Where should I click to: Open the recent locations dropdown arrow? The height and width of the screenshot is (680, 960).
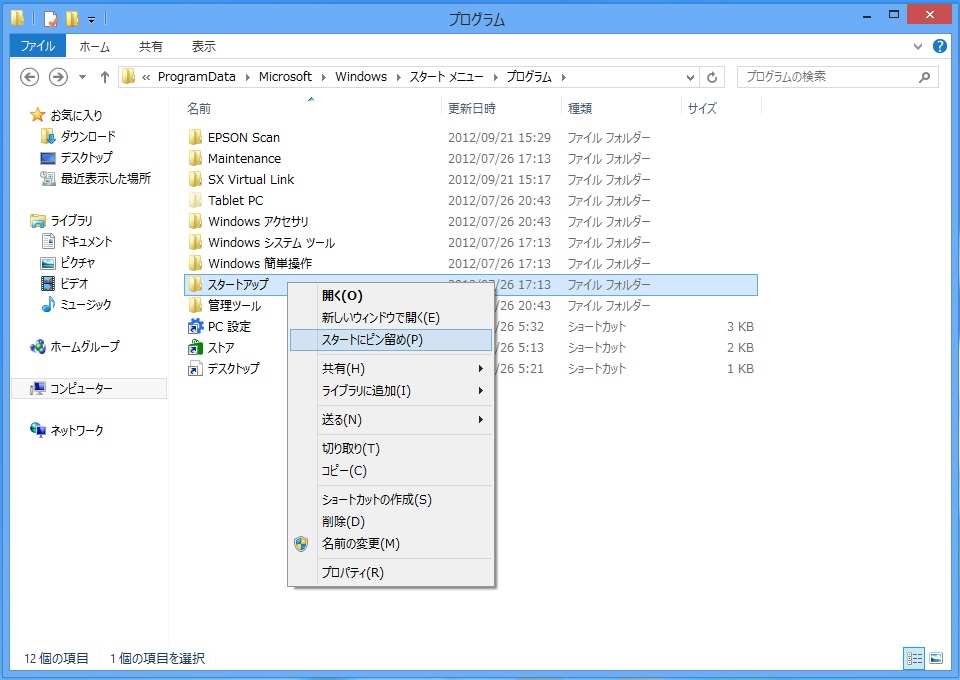(82, 77)
